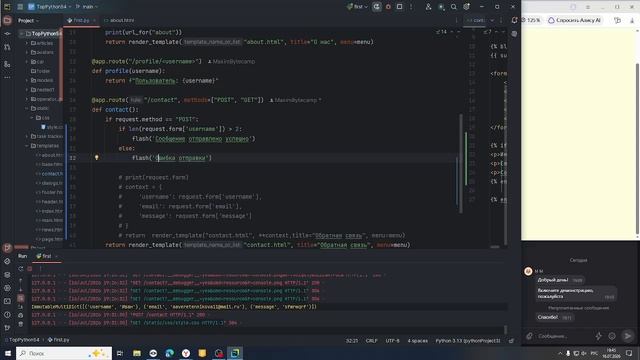This screenshot has width=640, height=360.
Task: Click the send message arrow button in chat
Action: click(628, 336)
